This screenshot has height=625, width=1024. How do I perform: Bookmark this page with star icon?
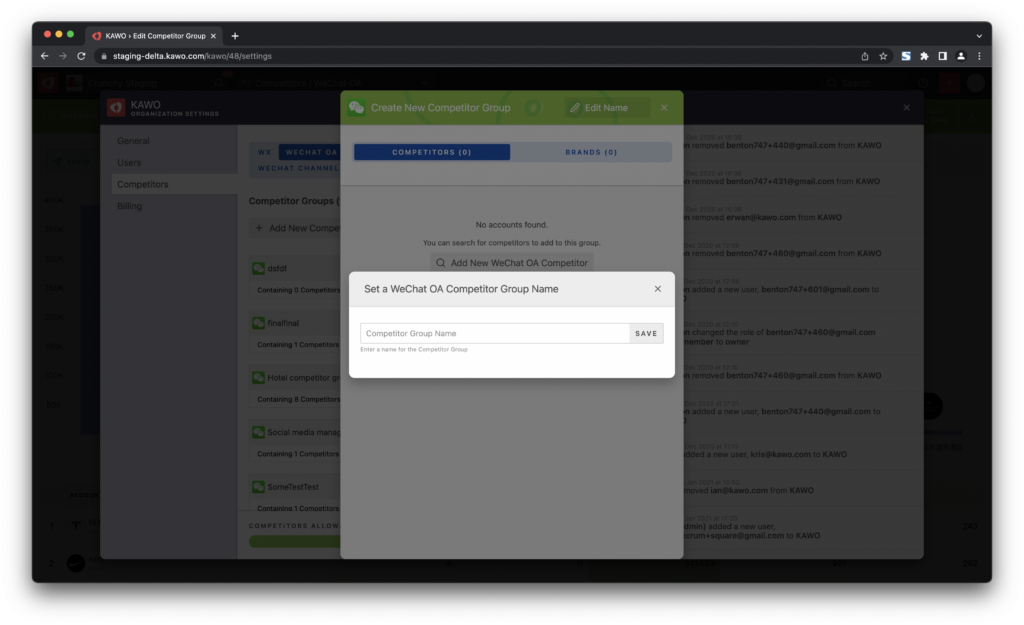click(883, 56)
